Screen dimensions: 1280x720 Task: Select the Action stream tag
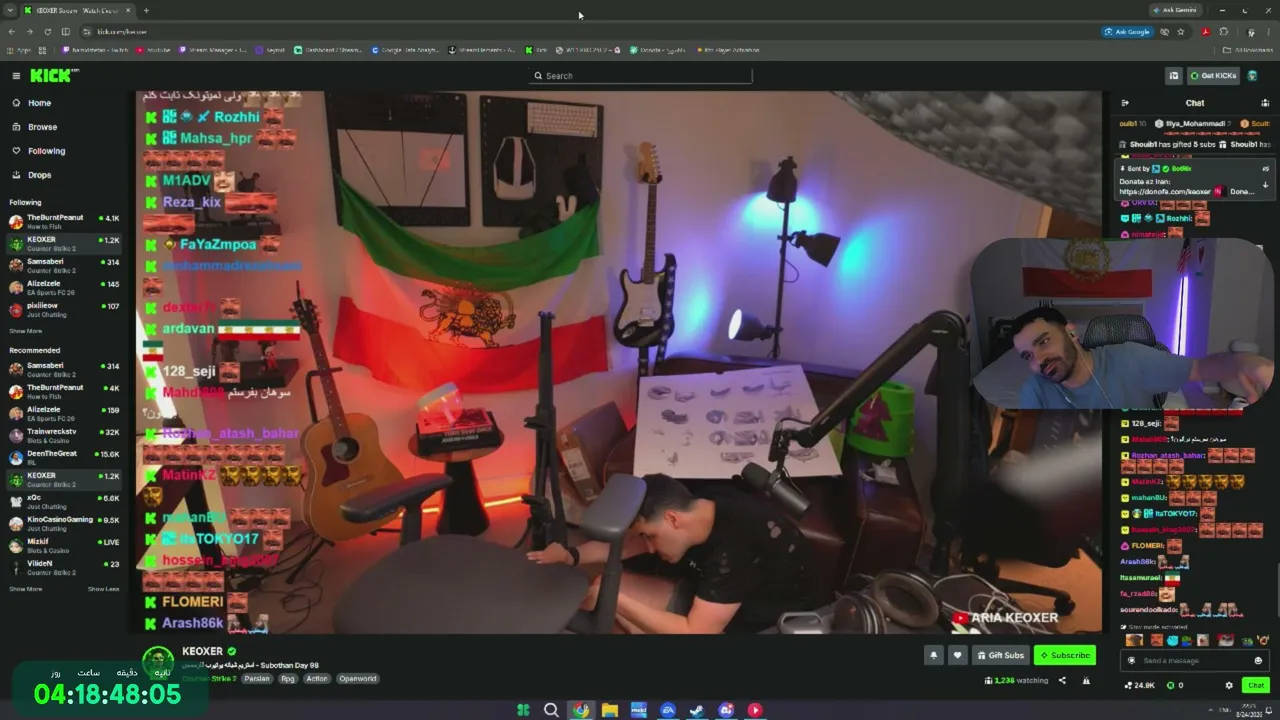[x=317, y=678]
